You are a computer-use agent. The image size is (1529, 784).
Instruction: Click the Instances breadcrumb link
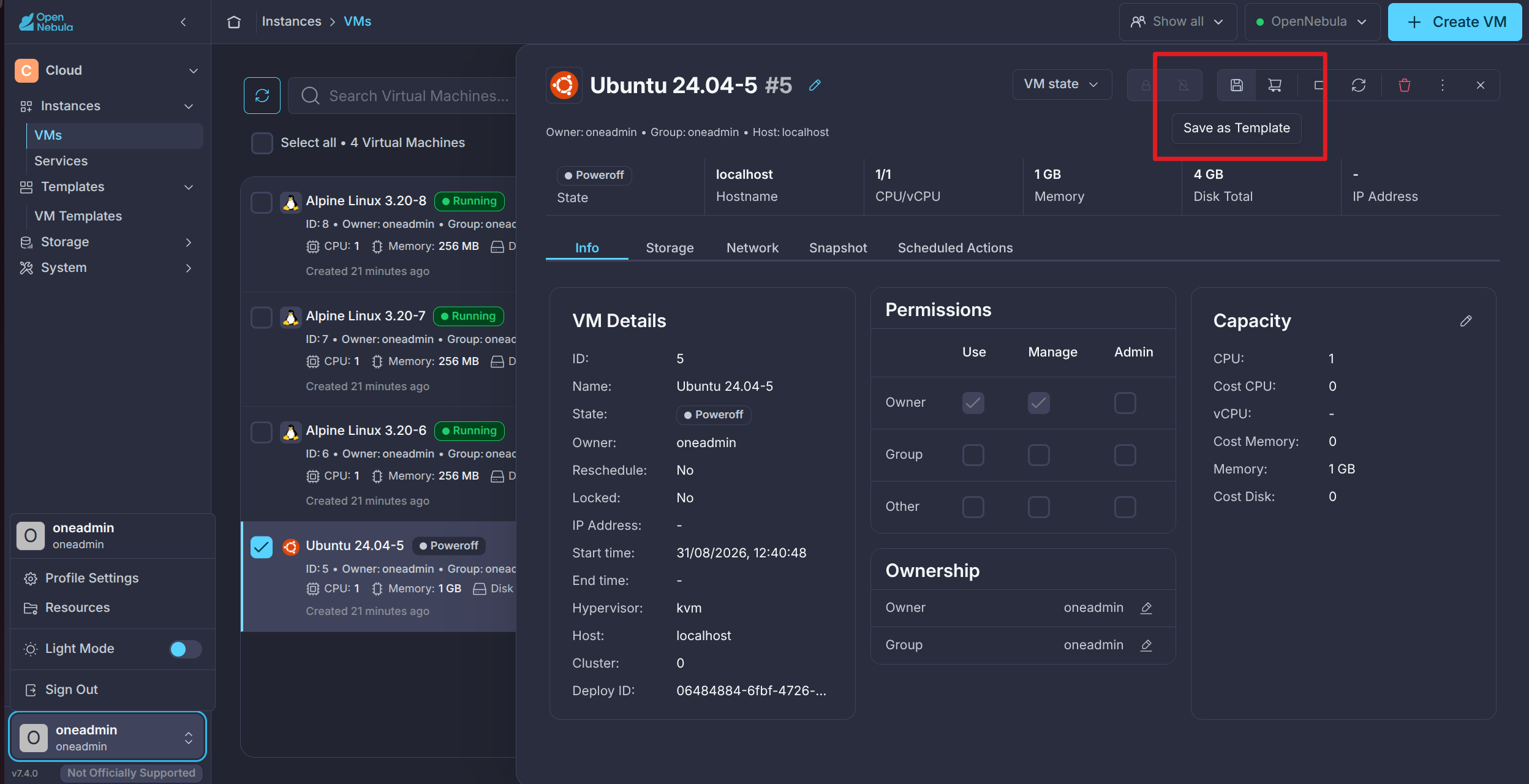[x=292, y=21]
